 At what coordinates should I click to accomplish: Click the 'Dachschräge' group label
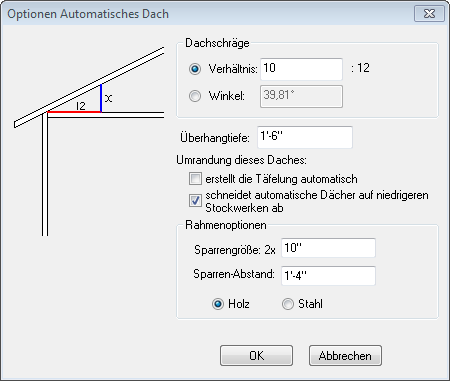click(217, 43)
